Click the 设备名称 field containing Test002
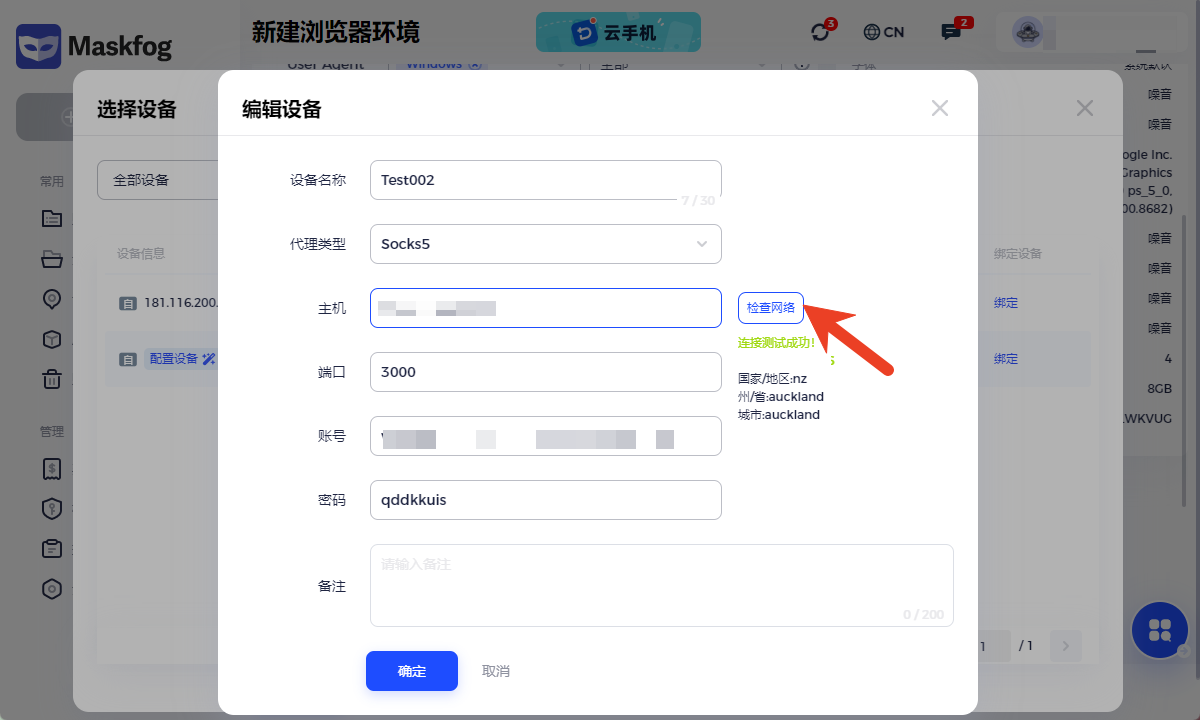Image resolution: width=1200 pixels, height=720 pixels. (x=545, y=180)
